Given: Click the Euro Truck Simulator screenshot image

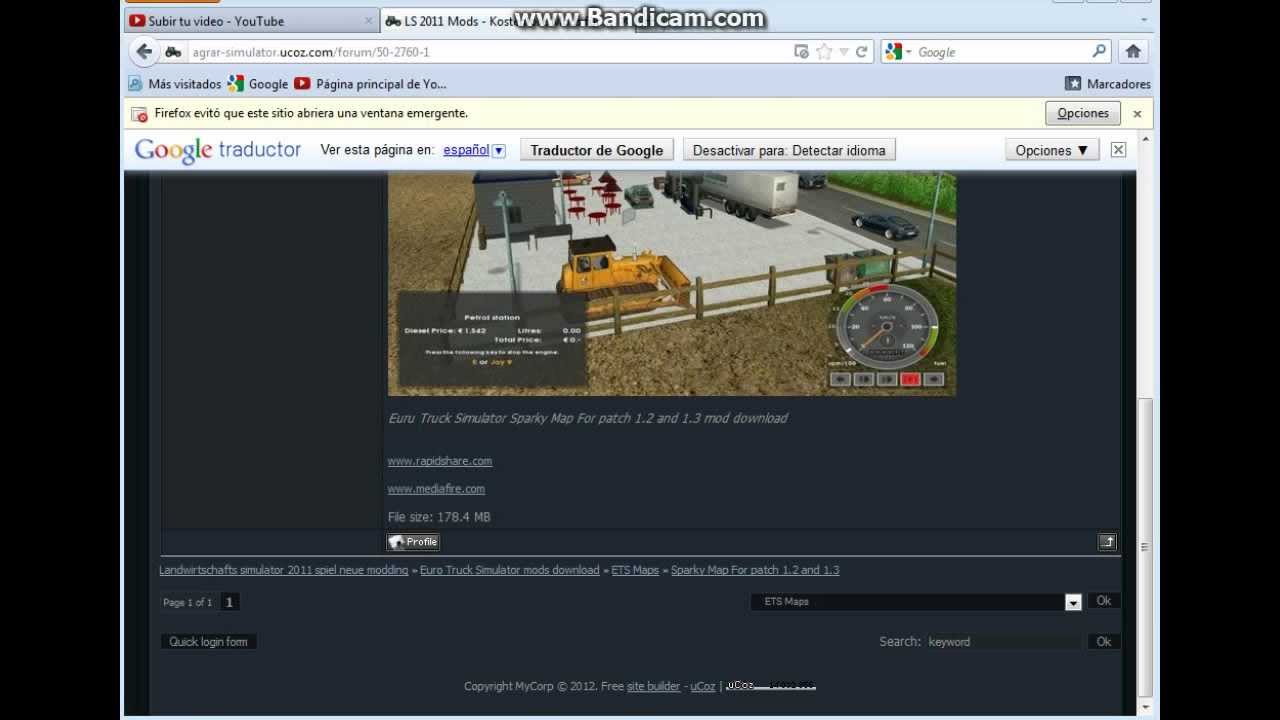Looking at the screenshot, I should (672, 283).
